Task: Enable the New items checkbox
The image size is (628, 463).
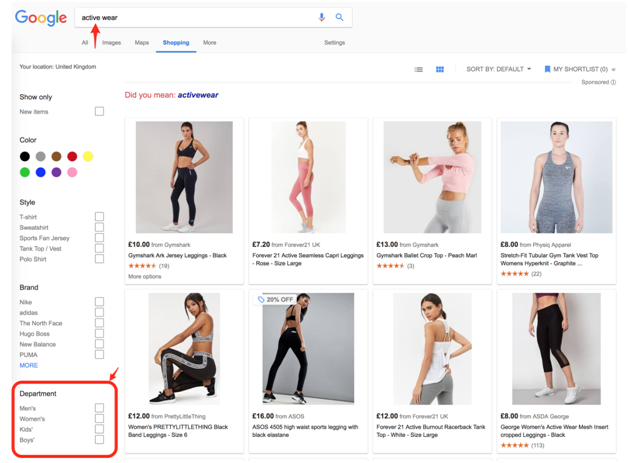Action: pos(99,112)
